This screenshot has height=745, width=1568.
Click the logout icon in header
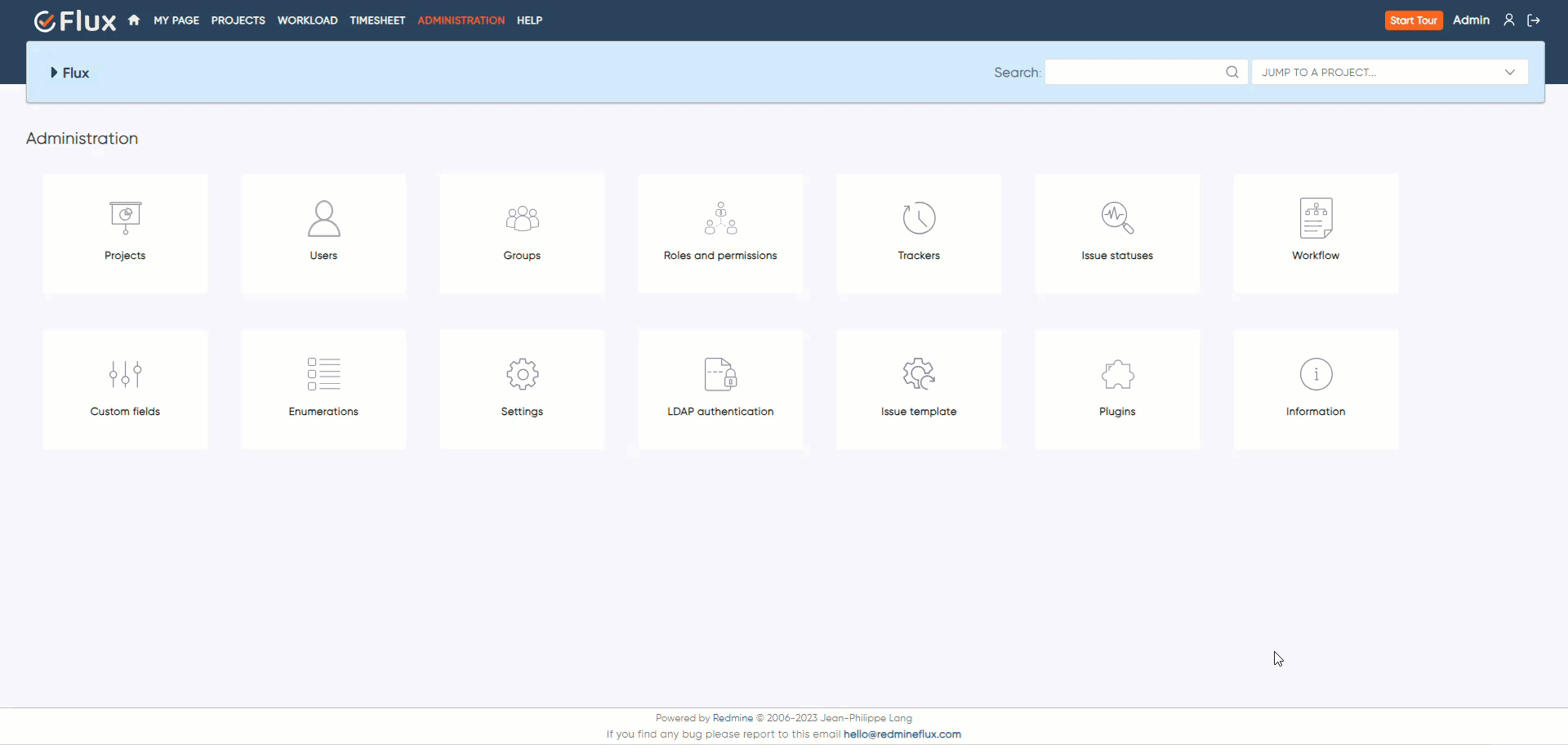coord(1534,20)
